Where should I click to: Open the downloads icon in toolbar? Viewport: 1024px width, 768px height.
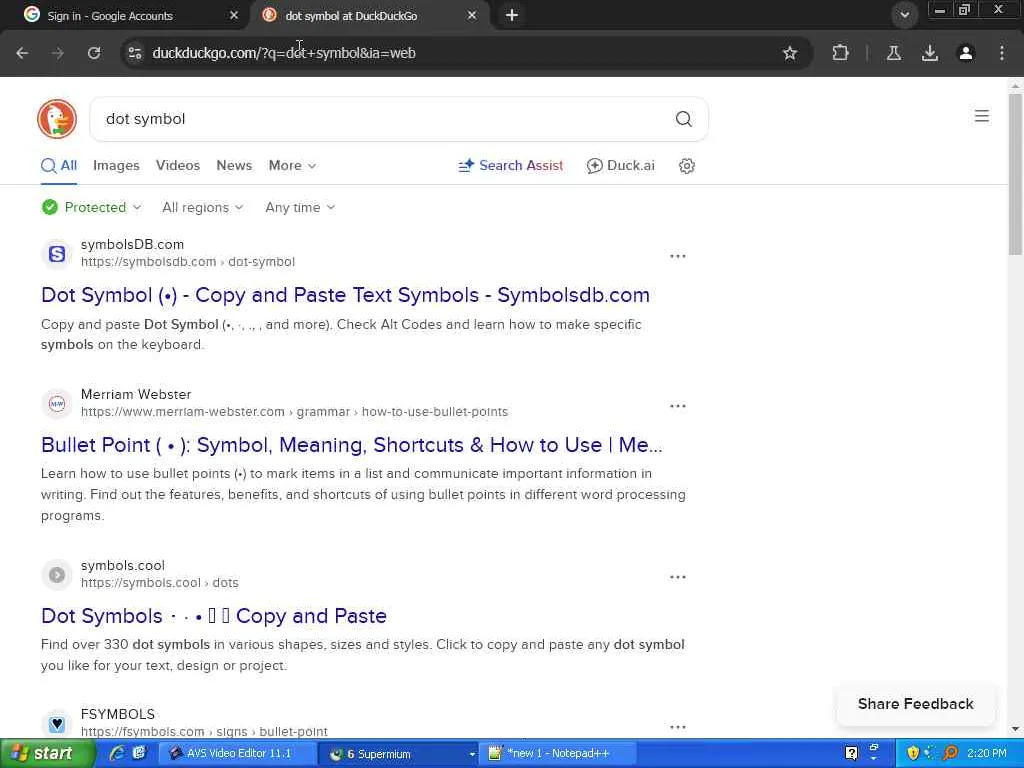pyautogui.click(x=930, y=53)
